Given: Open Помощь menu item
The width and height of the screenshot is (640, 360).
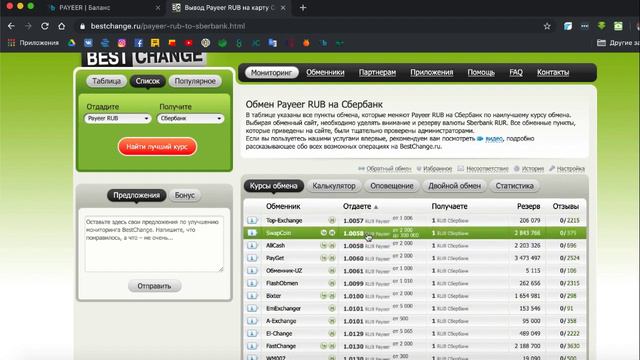Looking at the screenshot, I should [481, 72].
